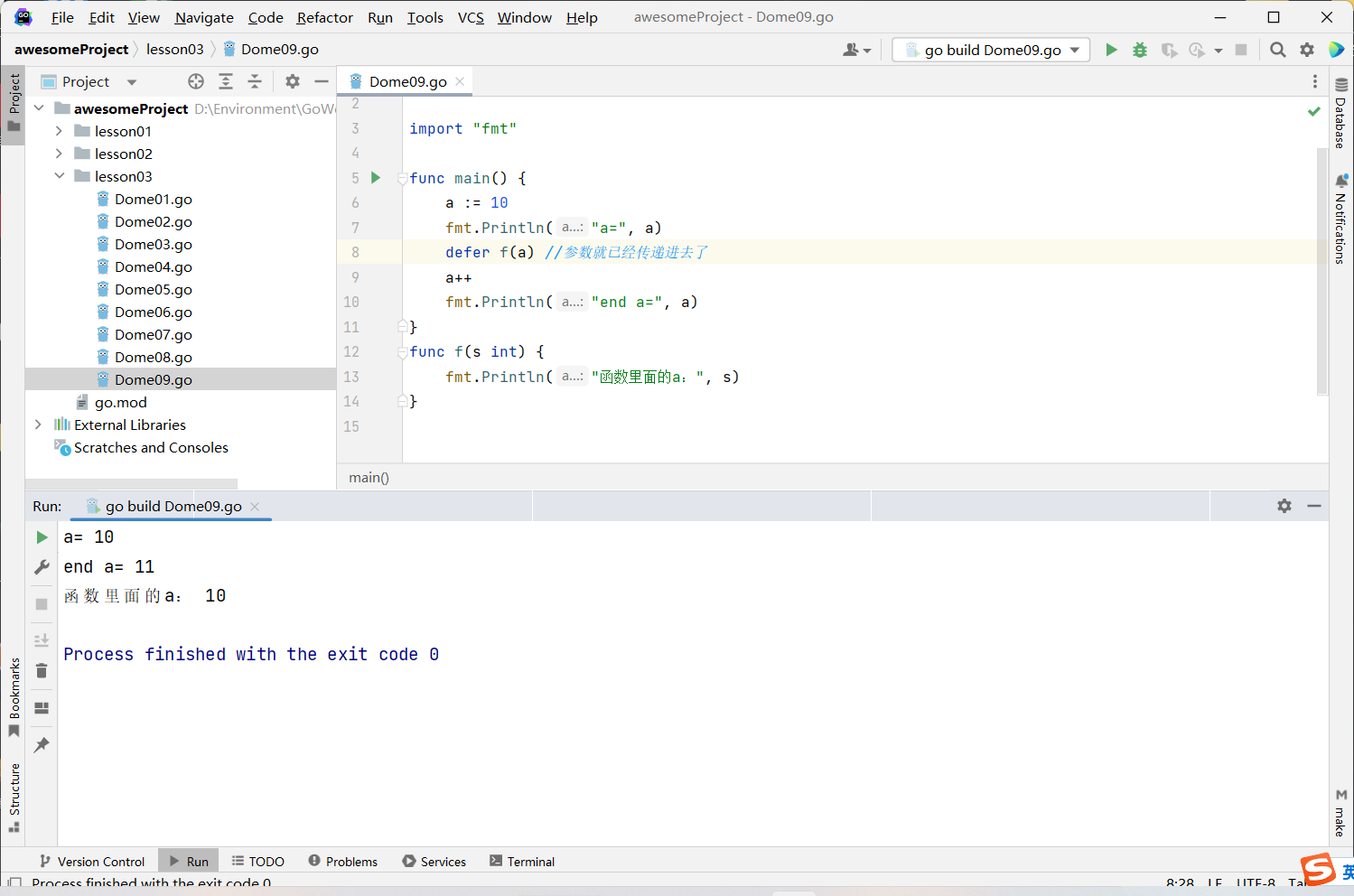Click the Debug bug icon
This screenshot has width=1354, height=896.
tap(1140, 50)
